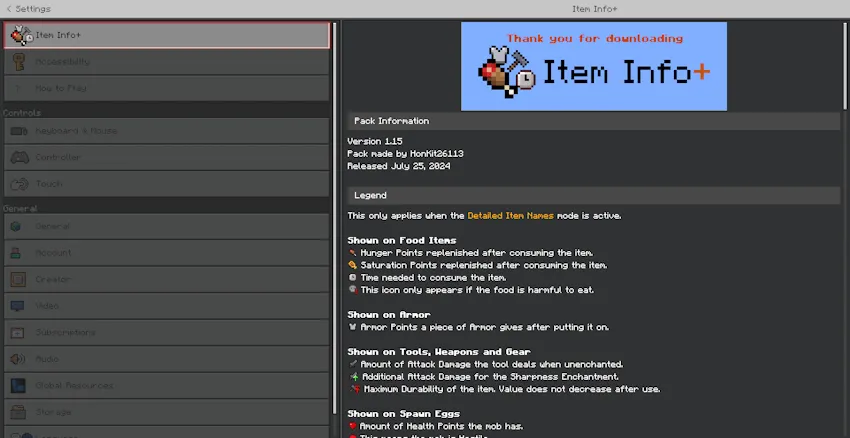Click 'Maximum Durability of the item' line
Image resolution: width=850 pixels, height=438 pixels.
point(512,389)
